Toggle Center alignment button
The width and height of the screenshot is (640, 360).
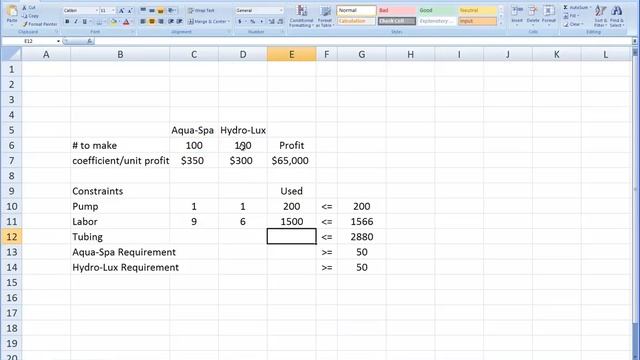[152, 21]
